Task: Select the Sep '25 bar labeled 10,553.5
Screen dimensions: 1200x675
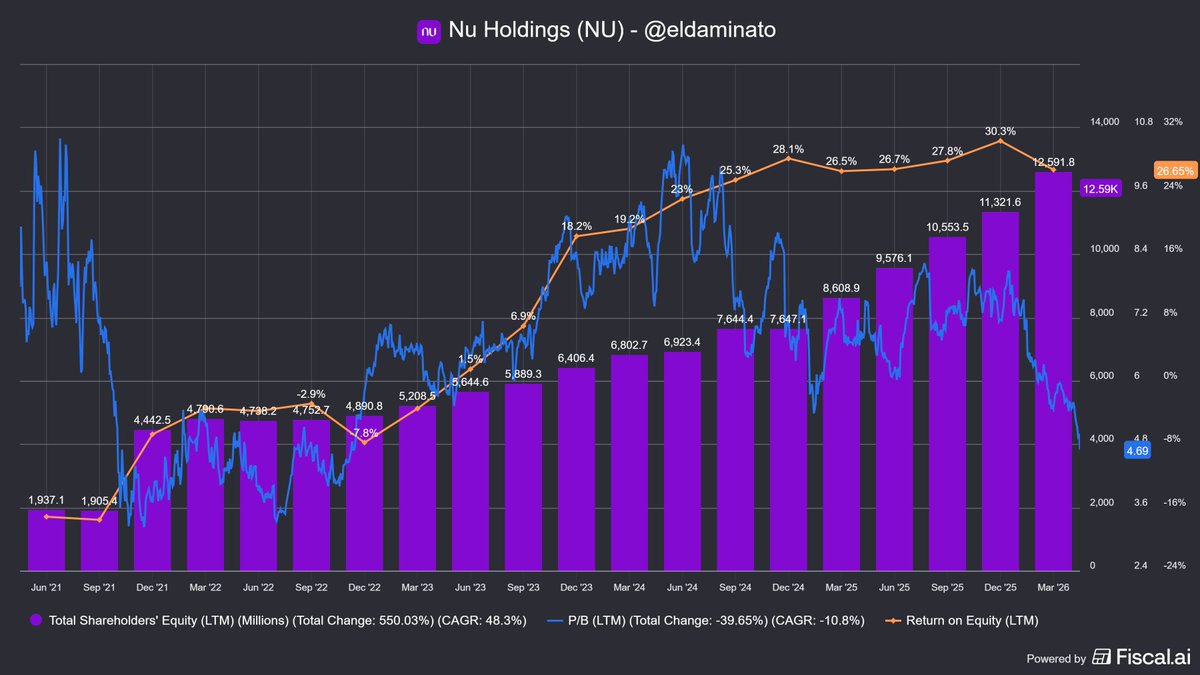Action: point(947,402)
